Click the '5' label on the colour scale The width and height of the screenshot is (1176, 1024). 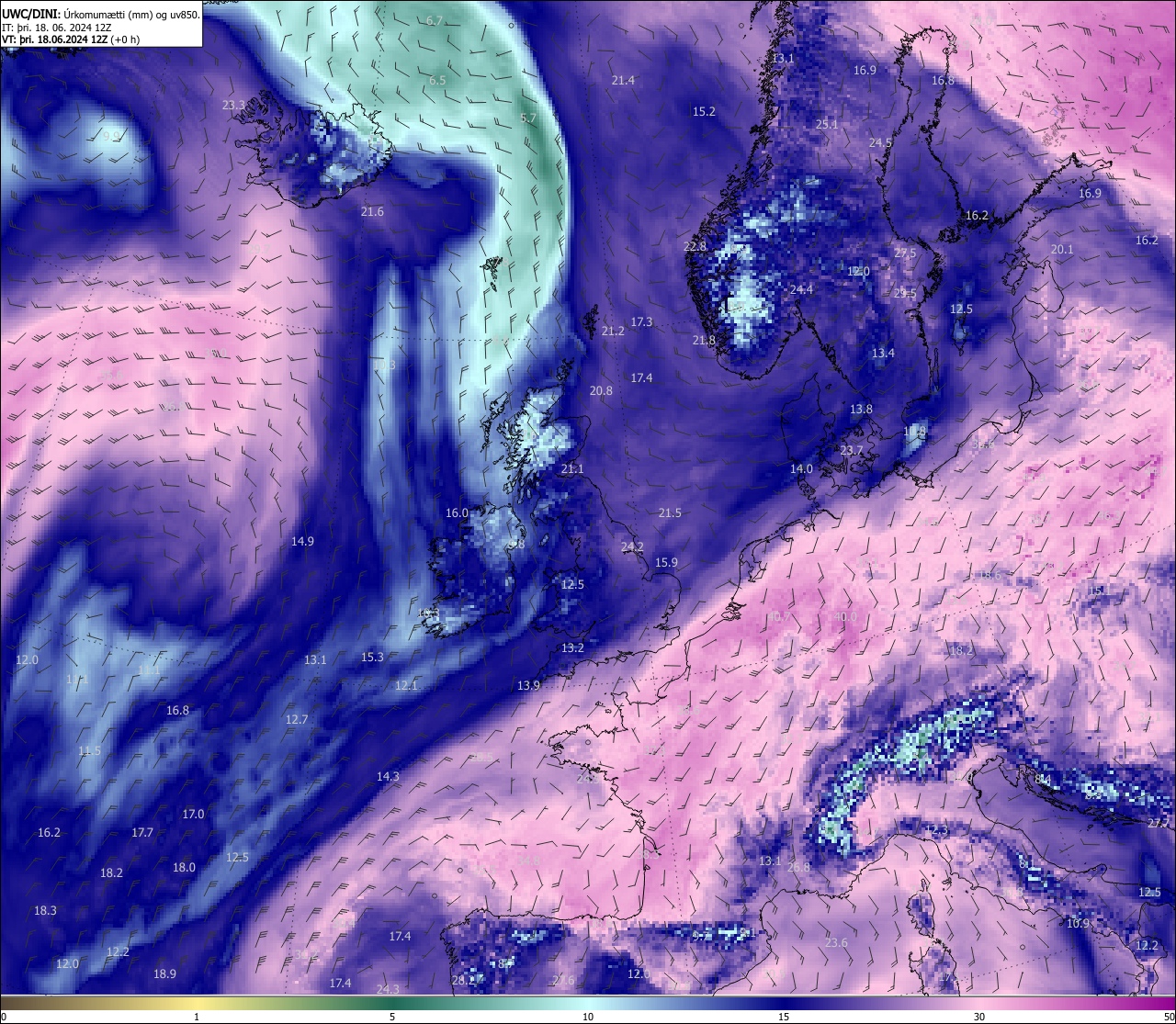coord(392,1017)
